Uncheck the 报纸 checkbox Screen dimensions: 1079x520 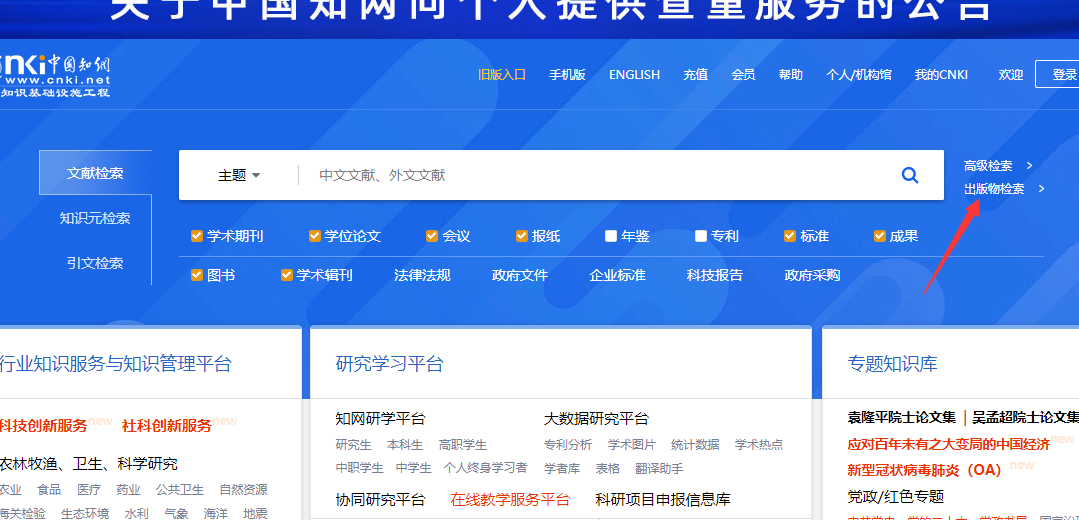pos(522,237)
